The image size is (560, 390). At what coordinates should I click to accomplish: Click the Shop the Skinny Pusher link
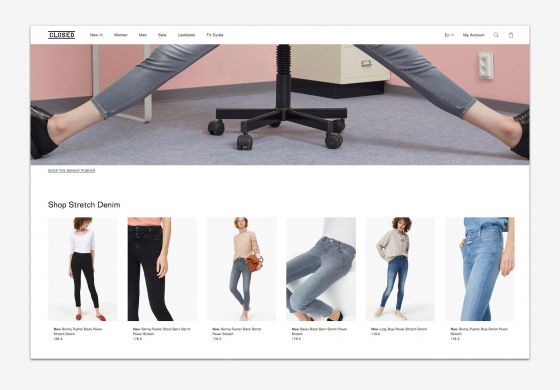(71, 171)
